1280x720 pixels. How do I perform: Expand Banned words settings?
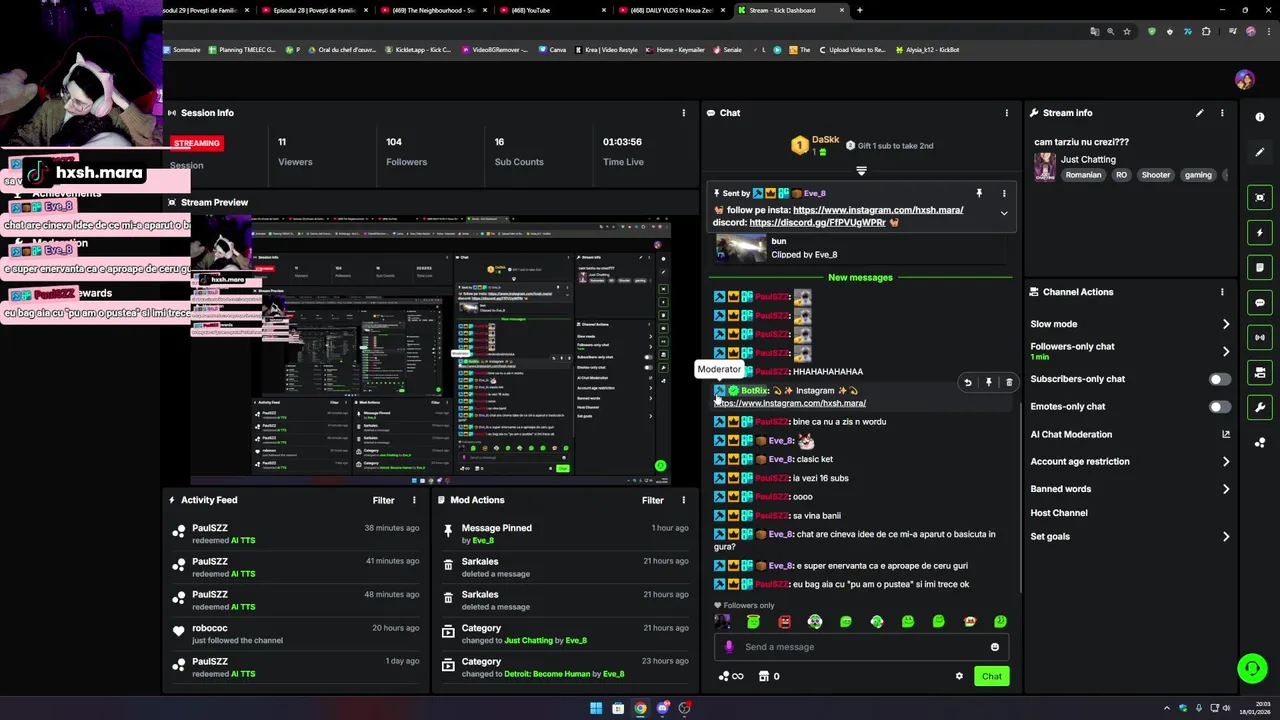tap(1226, 489)
